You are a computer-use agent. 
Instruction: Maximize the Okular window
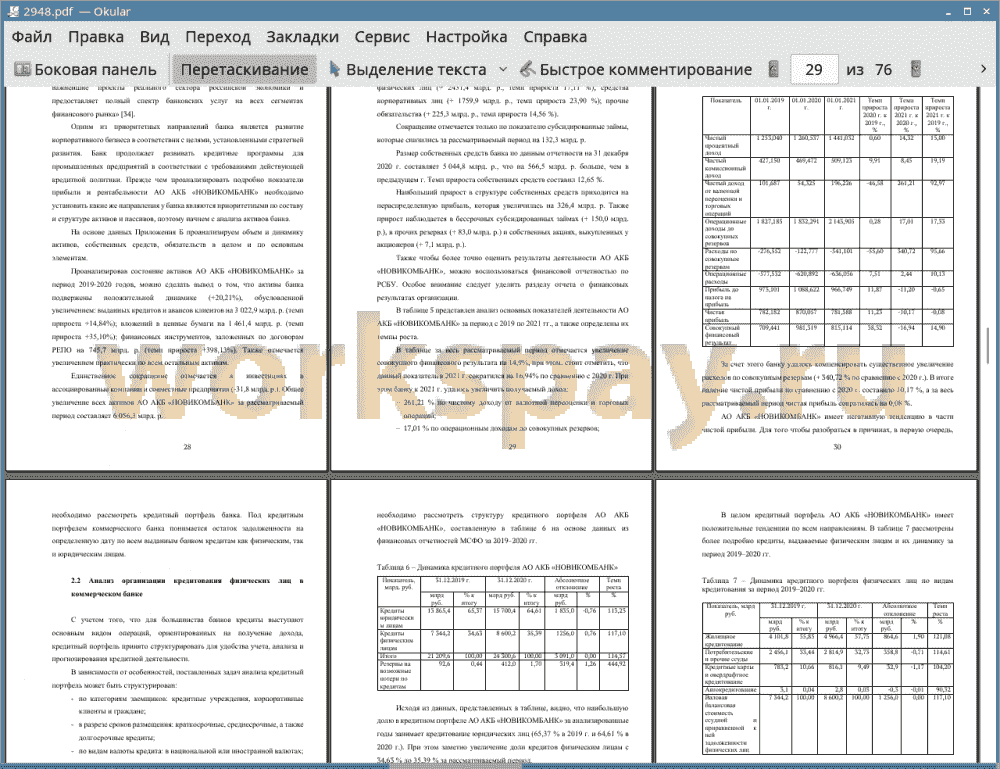point(967,11)
